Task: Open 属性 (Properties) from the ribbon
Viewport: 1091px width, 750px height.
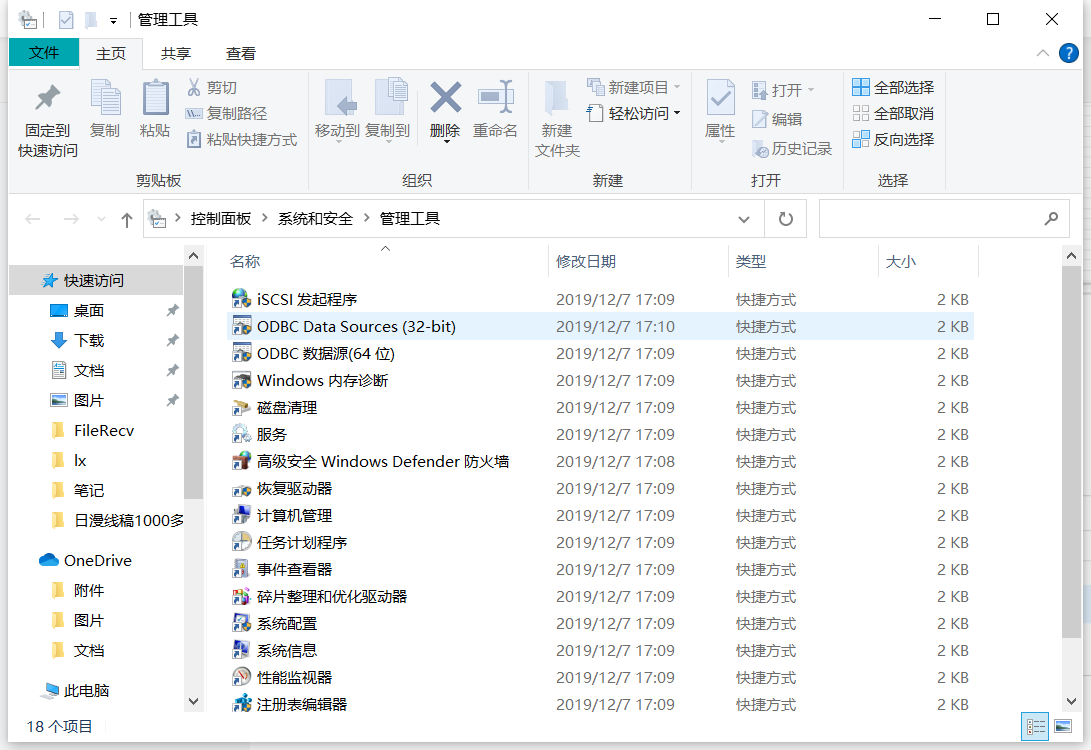Action: pyautogui.click(x=720, y=110)
